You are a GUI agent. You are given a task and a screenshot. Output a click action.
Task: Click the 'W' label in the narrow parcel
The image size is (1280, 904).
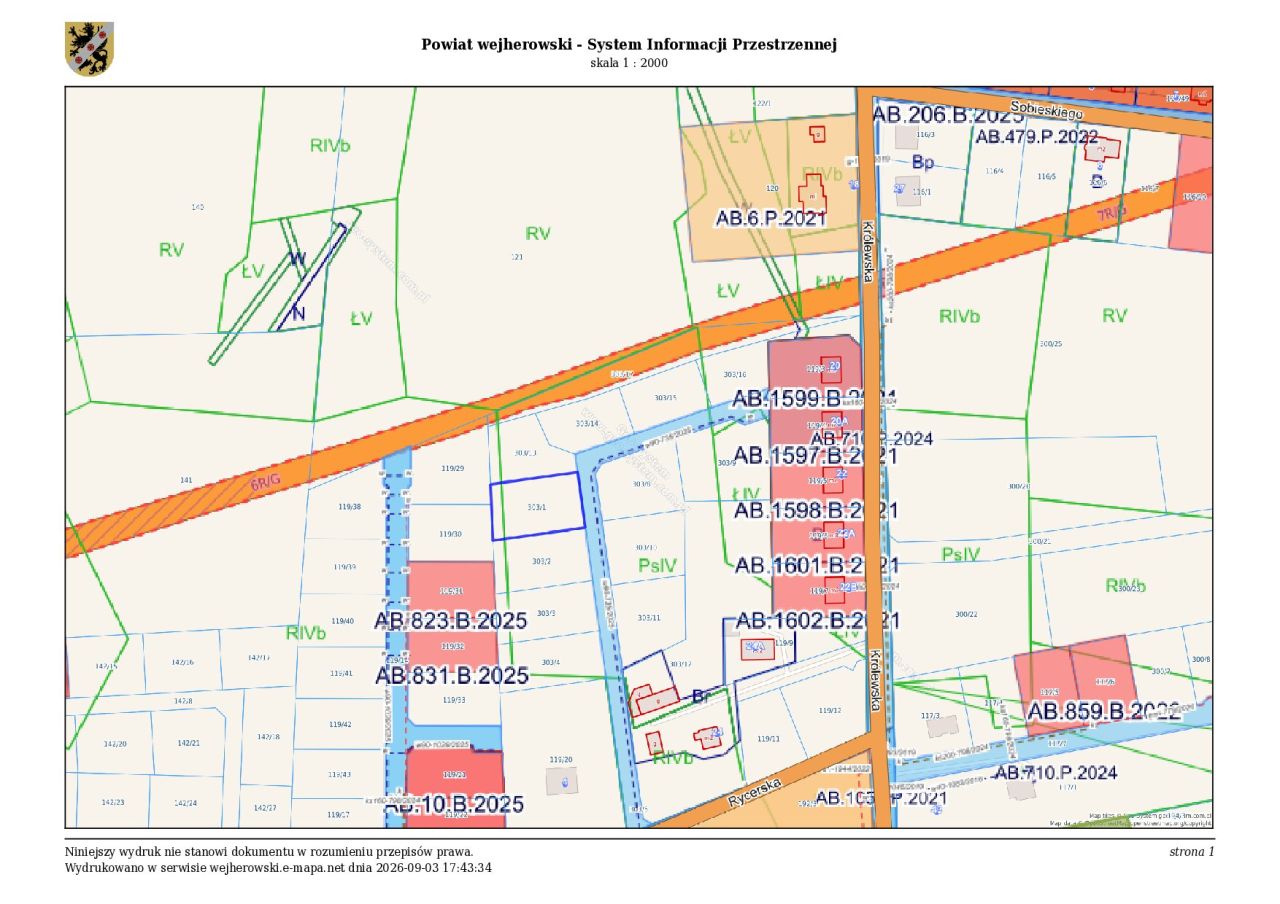(x=297, y=258)
